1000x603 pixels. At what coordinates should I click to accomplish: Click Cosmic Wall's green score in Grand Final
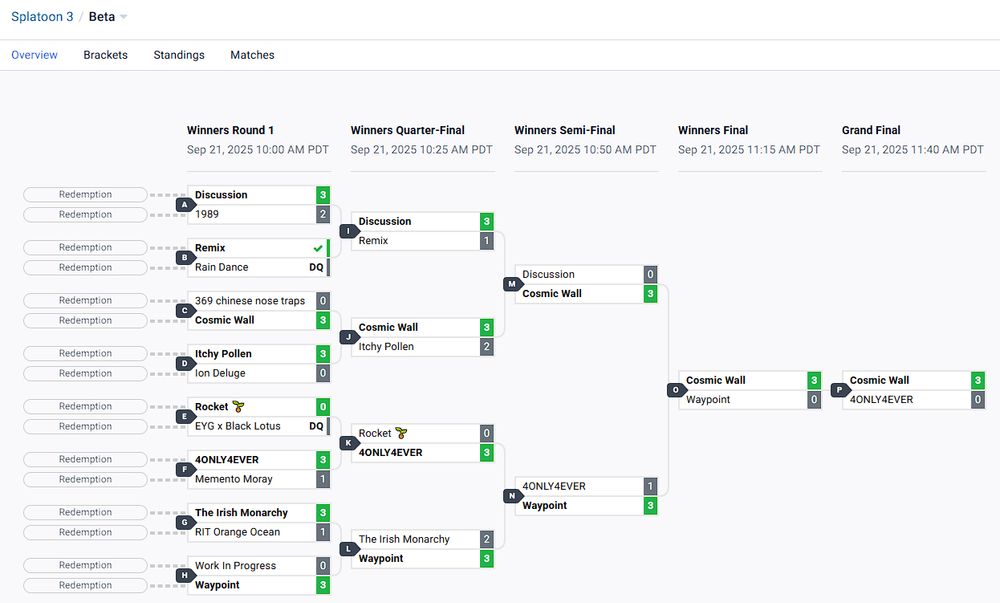point(978,380)
